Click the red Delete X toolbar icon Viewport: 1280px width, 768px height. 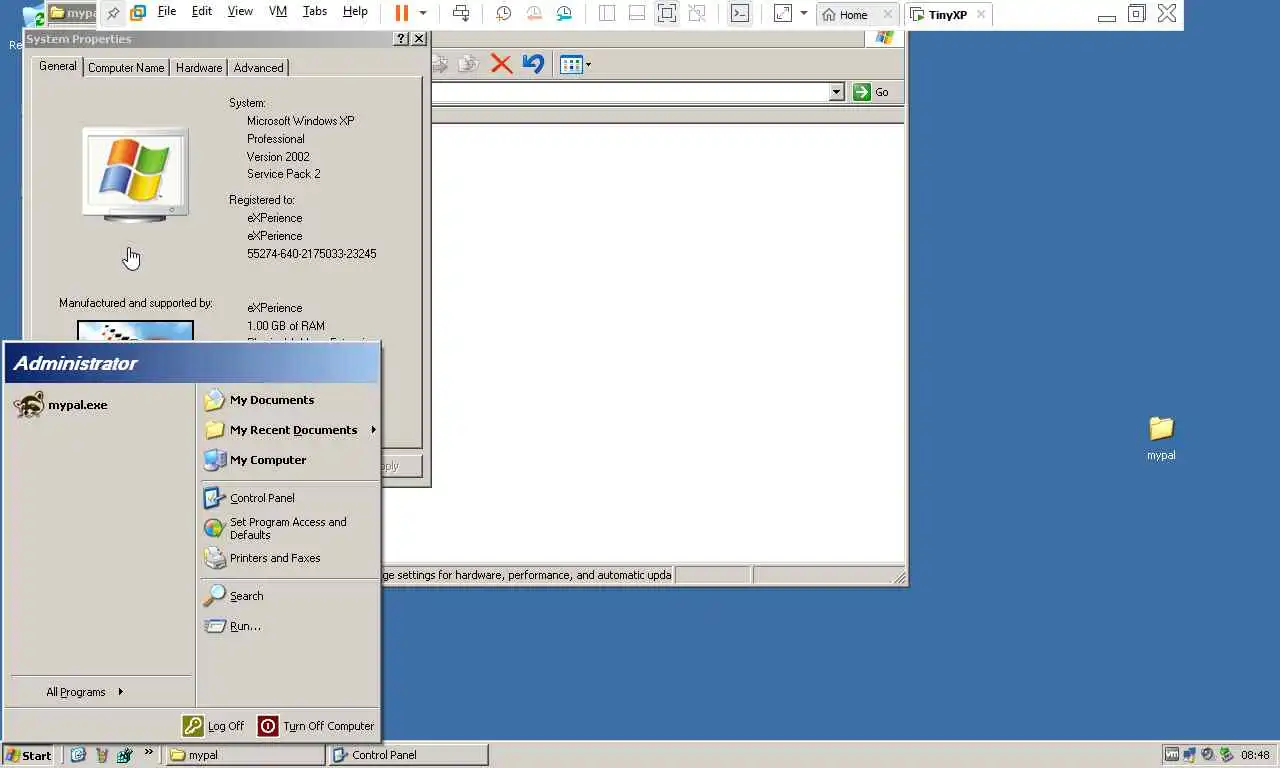click(501, 65)
